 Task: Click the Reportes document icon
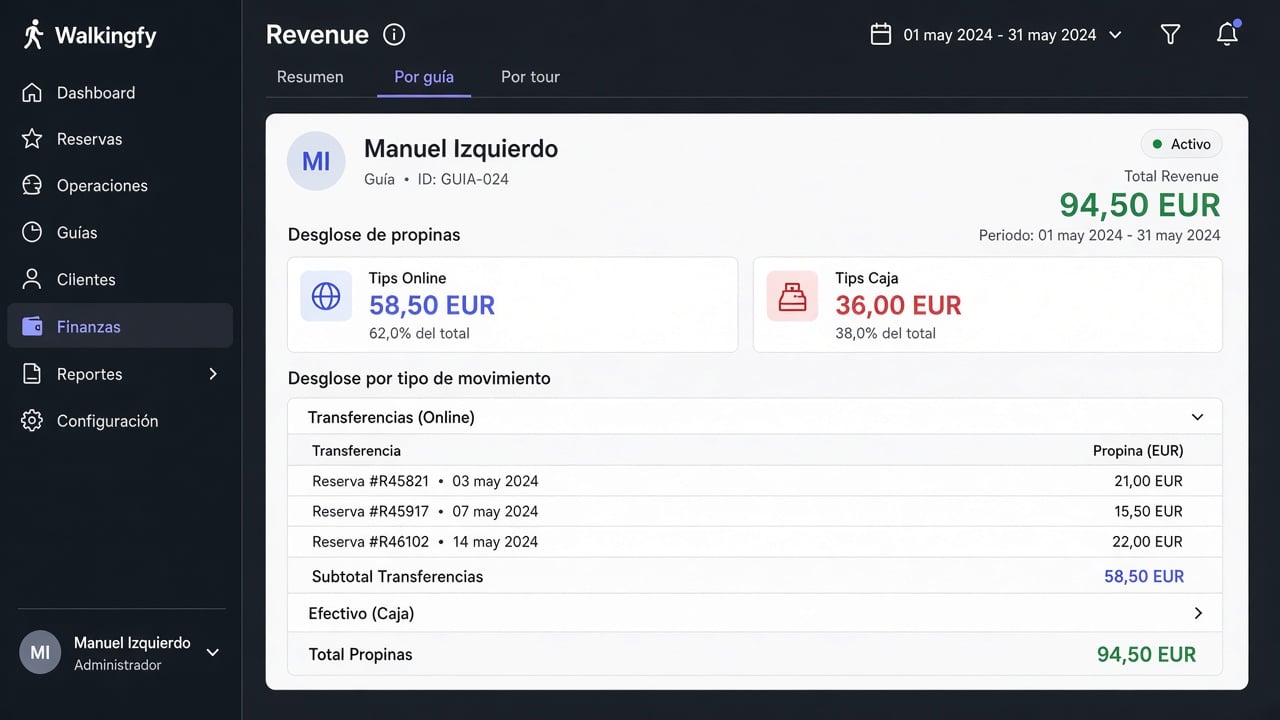point(32,374)
